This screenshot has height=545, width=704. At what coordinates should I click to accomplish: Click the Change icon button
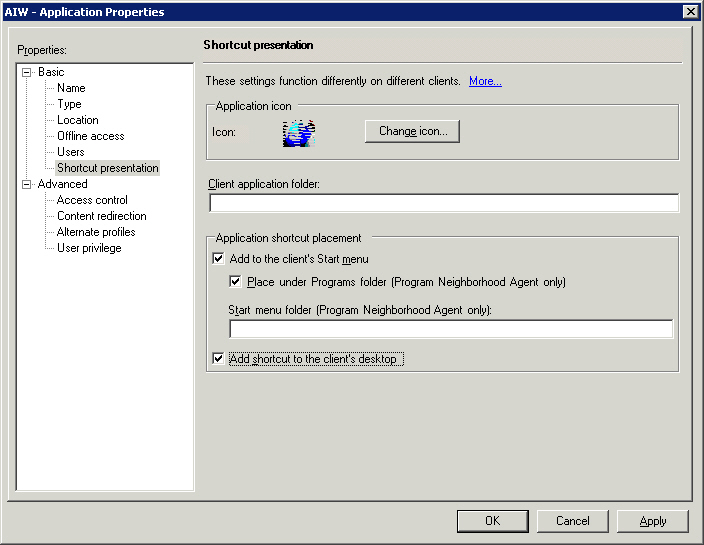pyautogui.click(x=412, y=131)
